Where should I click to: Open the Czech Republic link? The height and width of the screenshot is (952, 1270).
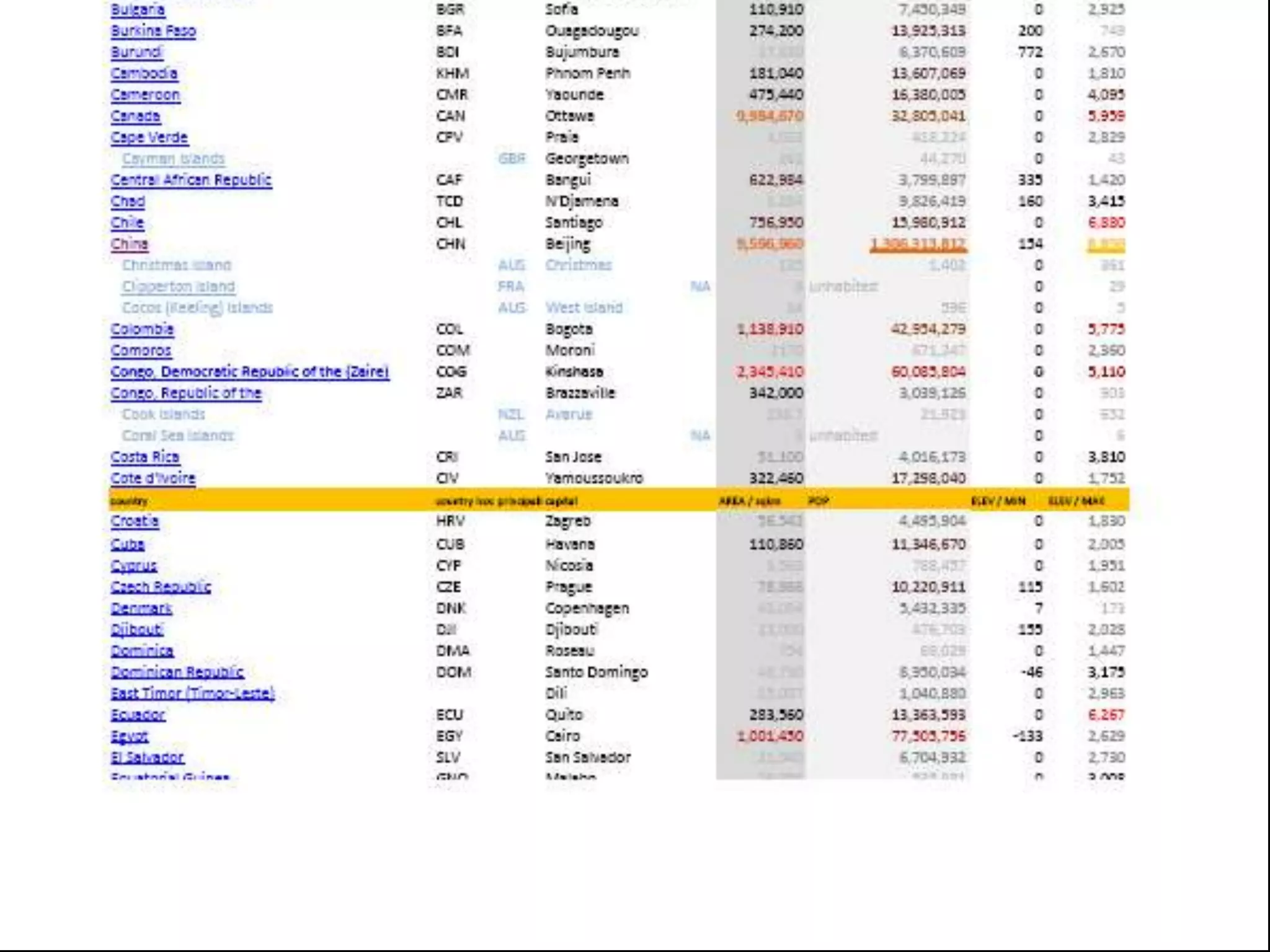pyautogui.click(x=161, y=587)
